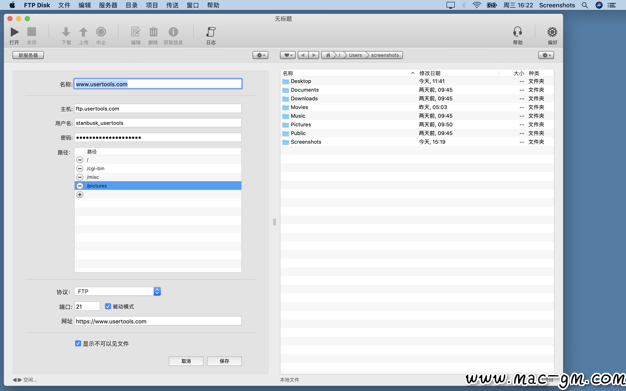Open the heart favorites dropdown
This screenshot has height=391, width=626.
click(287, 55)
